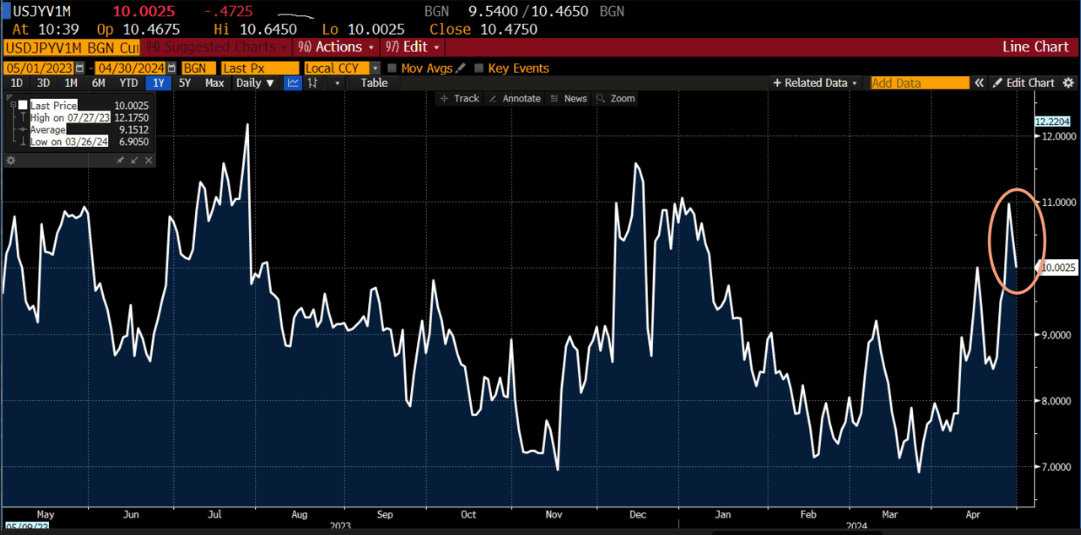
Task: Click the Edit Chart button
Action: click(1024, 83)
